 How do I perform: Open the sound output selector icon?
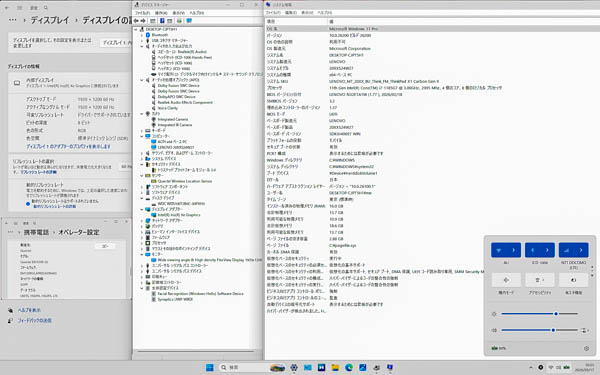pos(584,330)
